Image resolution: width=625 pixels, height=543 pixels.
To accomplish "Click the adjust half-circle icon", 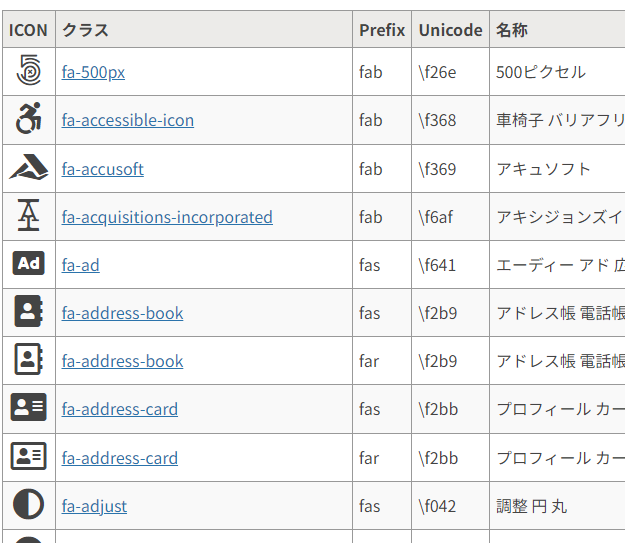I will click(29, 504).
